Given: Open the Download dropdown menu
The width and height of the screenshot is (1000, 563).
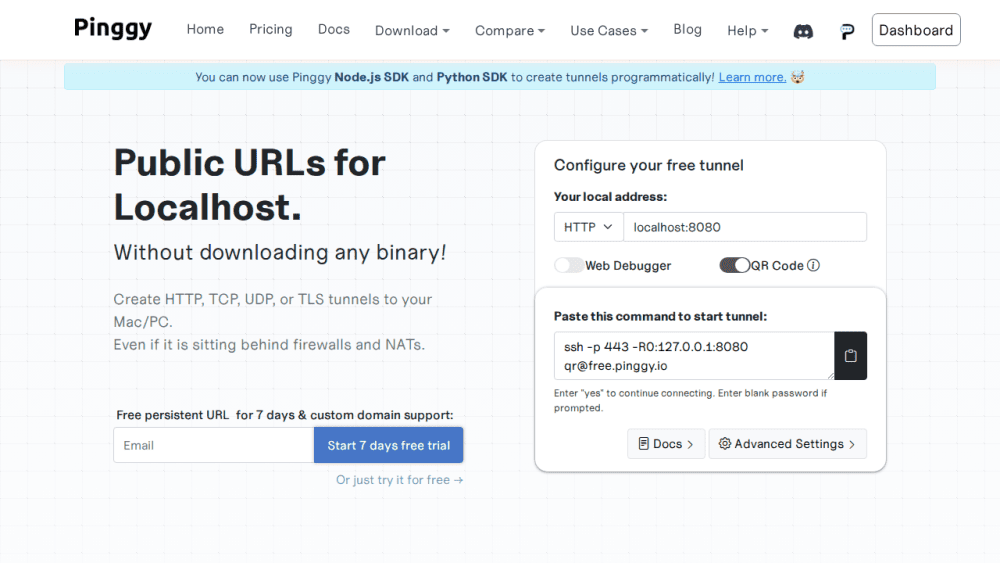Looking at the screenshot, I should click(x=412, y=31).
